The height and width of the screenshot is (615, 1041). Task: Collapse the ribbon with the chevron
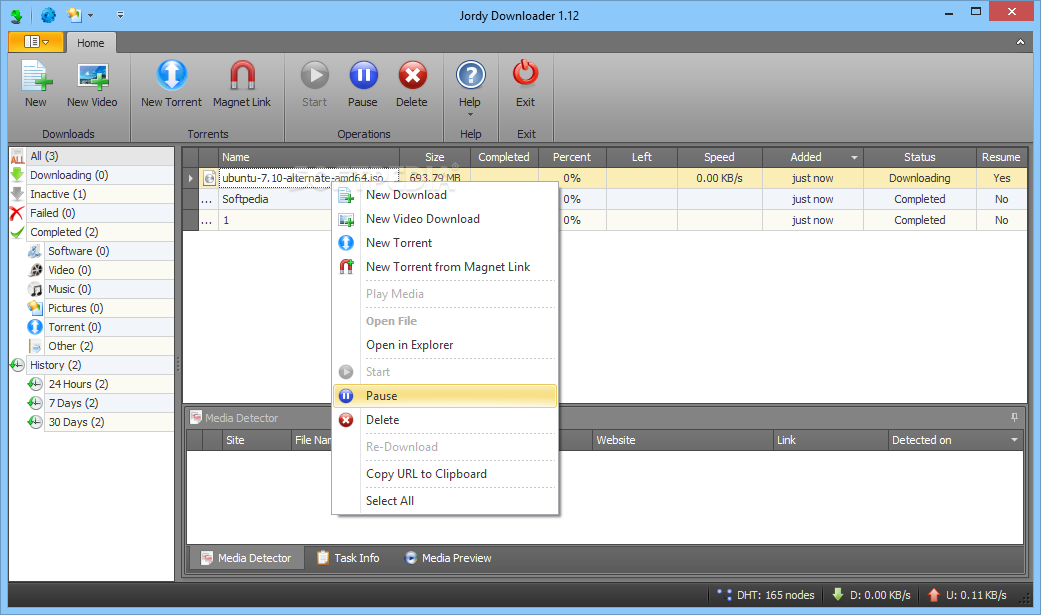[1020, 43]
